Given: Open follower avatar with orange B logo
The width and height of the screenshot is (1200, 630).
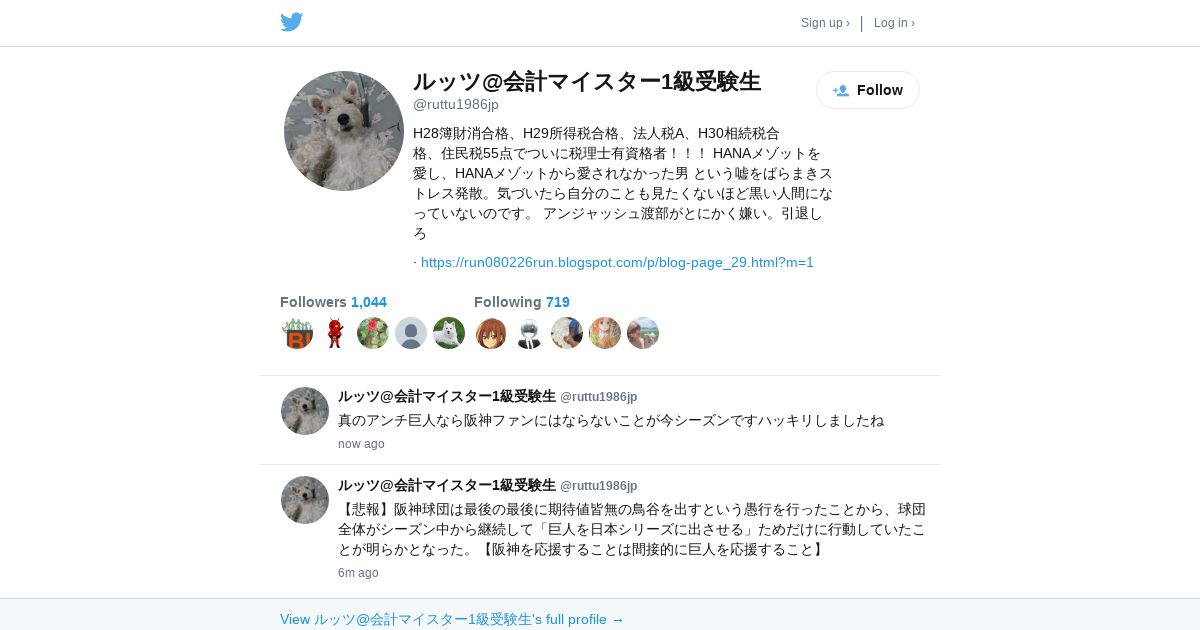Looking at the screenshot, I should click(x=297, y=333).
